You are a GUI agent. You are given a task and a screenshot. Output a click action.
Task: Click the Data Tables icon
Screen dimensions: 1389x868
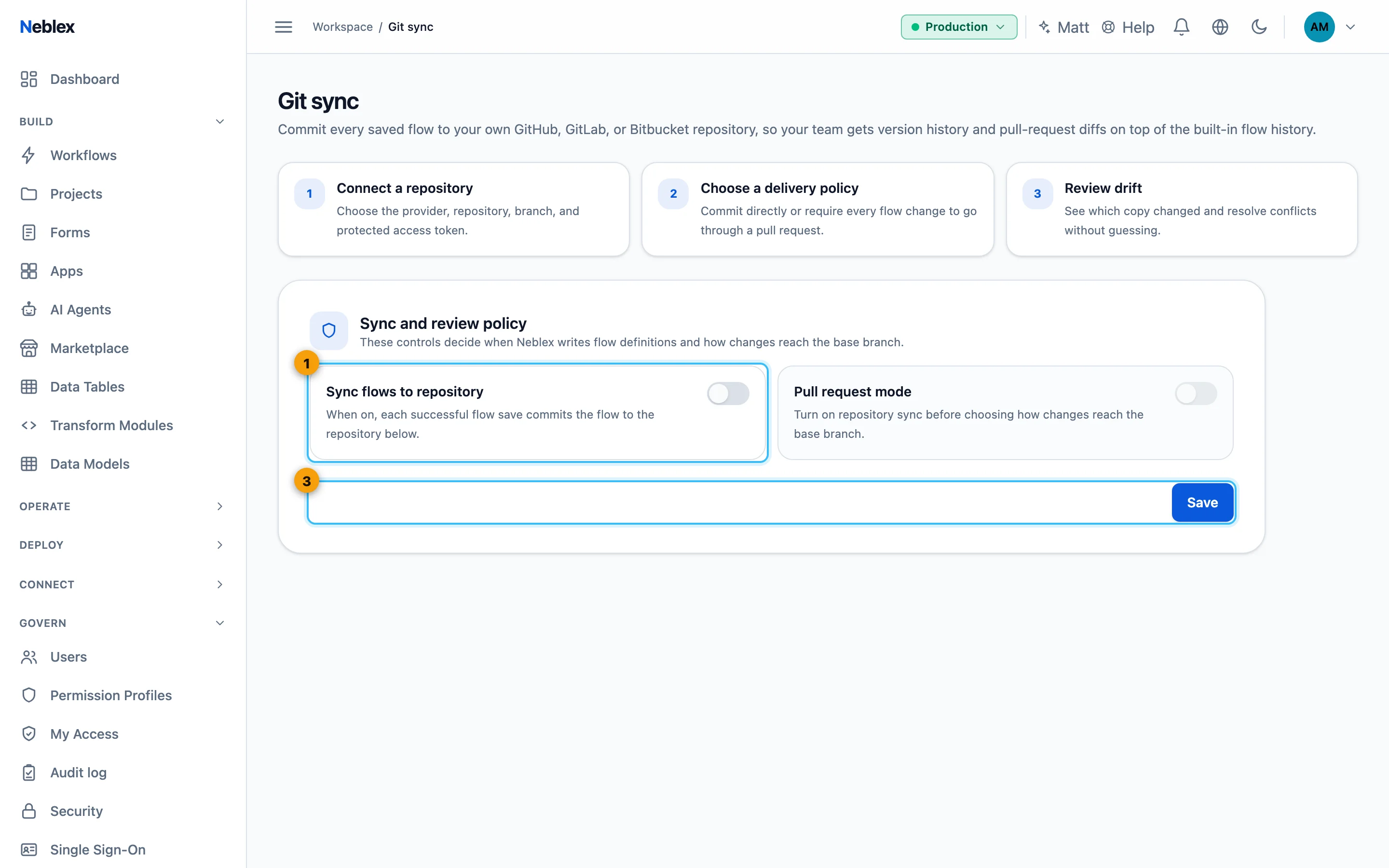coord(29,387)
